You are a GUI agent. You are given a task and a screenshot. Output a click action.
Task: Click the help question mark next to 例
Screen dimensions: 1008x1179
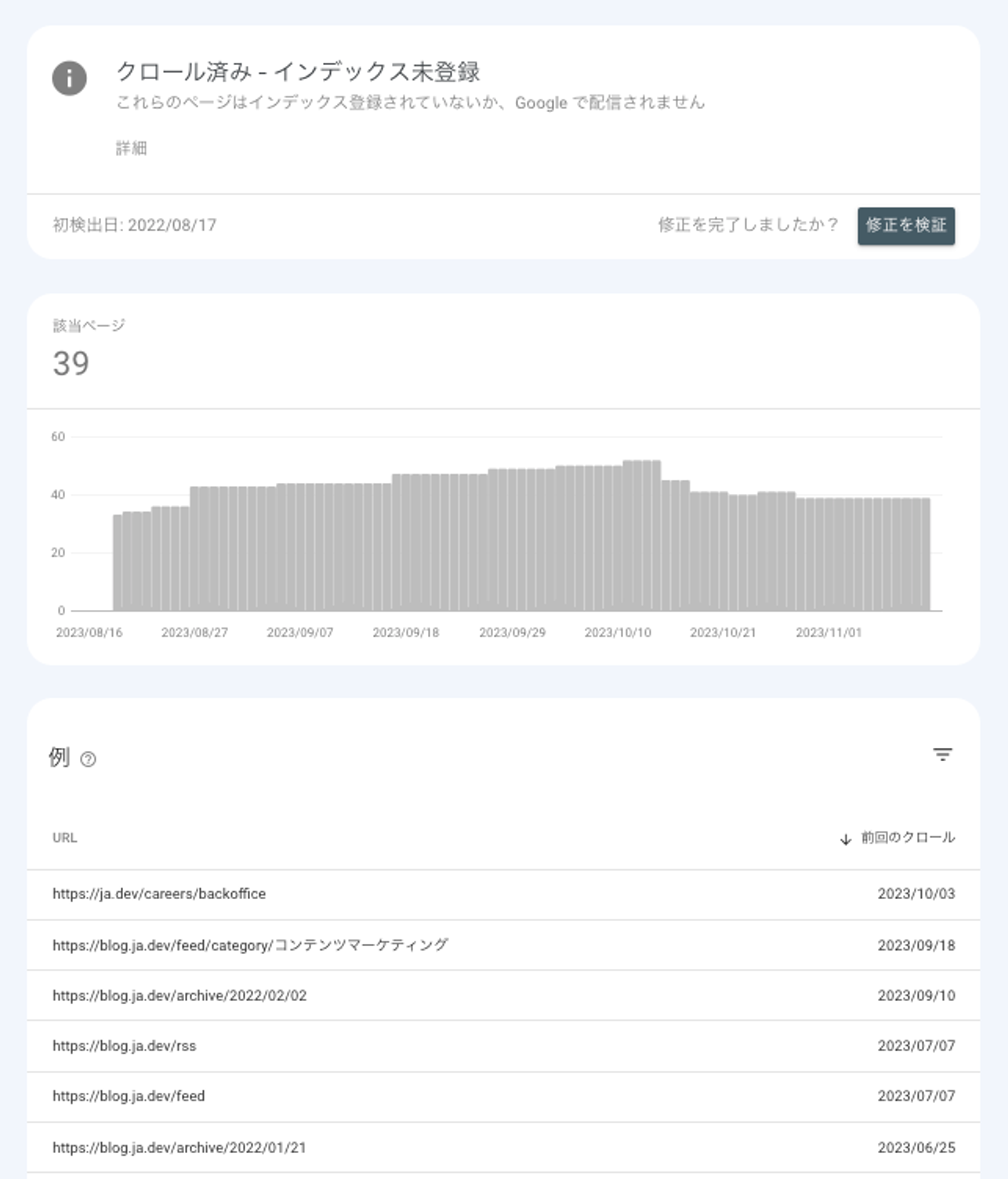pos(89,759)
